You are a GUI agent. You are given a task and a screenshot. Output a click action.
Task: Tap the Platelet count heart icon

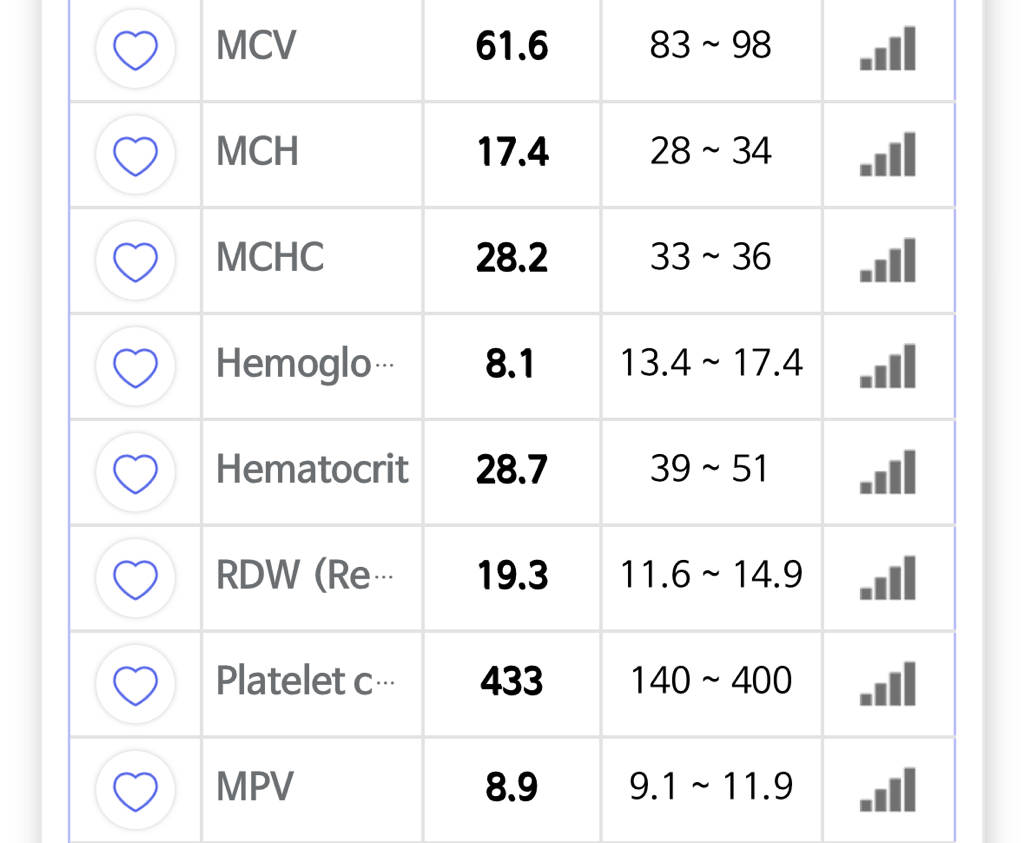[135, 685]
